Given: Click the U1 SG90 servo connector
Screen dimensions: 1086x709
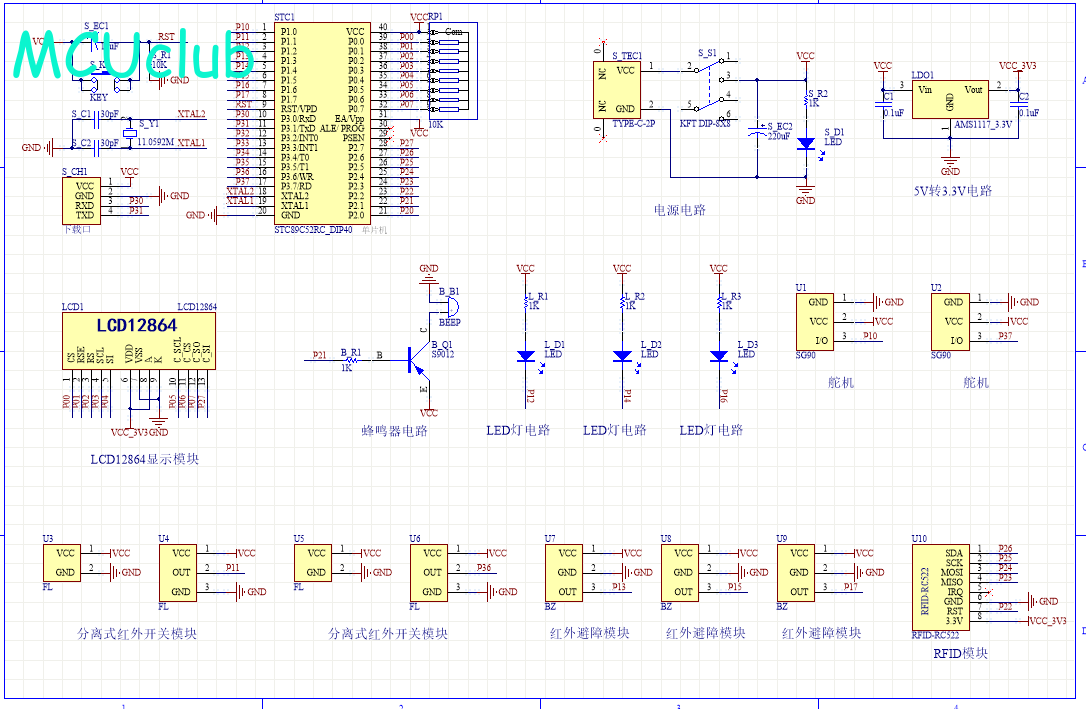Looking at the screenshot, I should pyautogui.click(x=818, y=320).
